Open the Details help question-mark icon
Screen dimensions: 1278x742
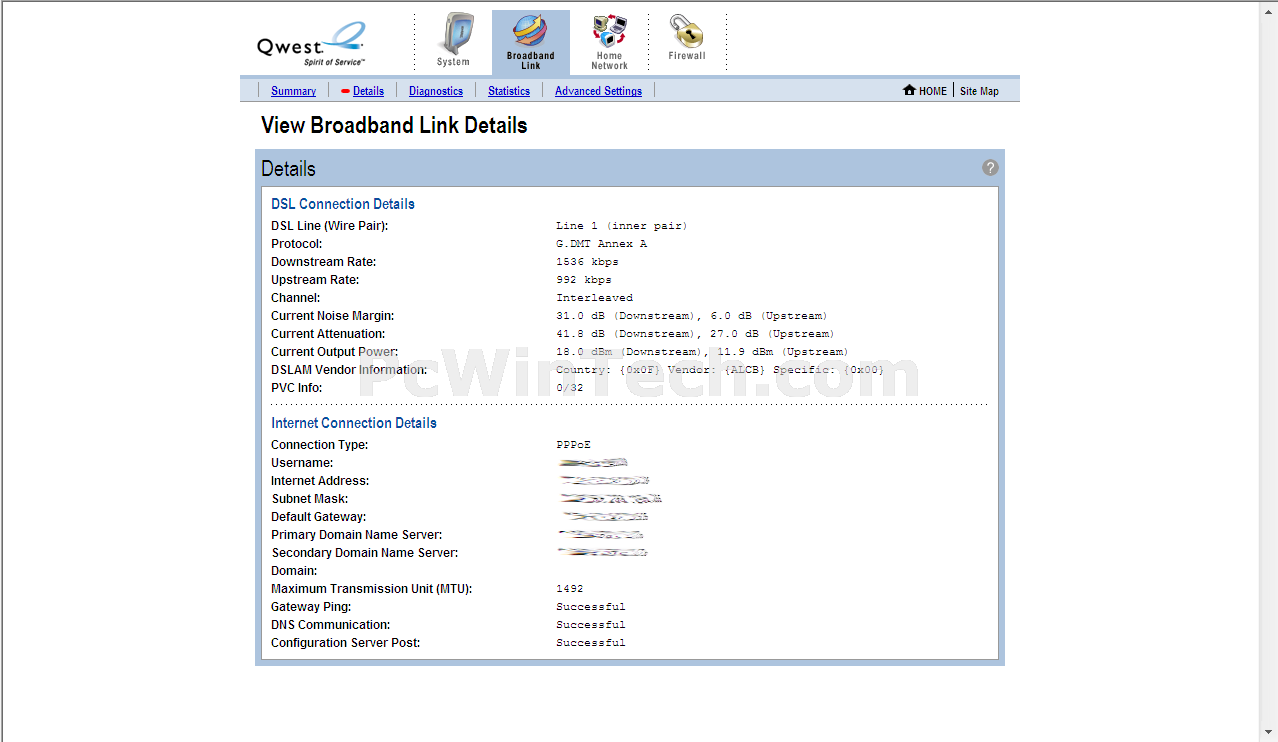990,168
